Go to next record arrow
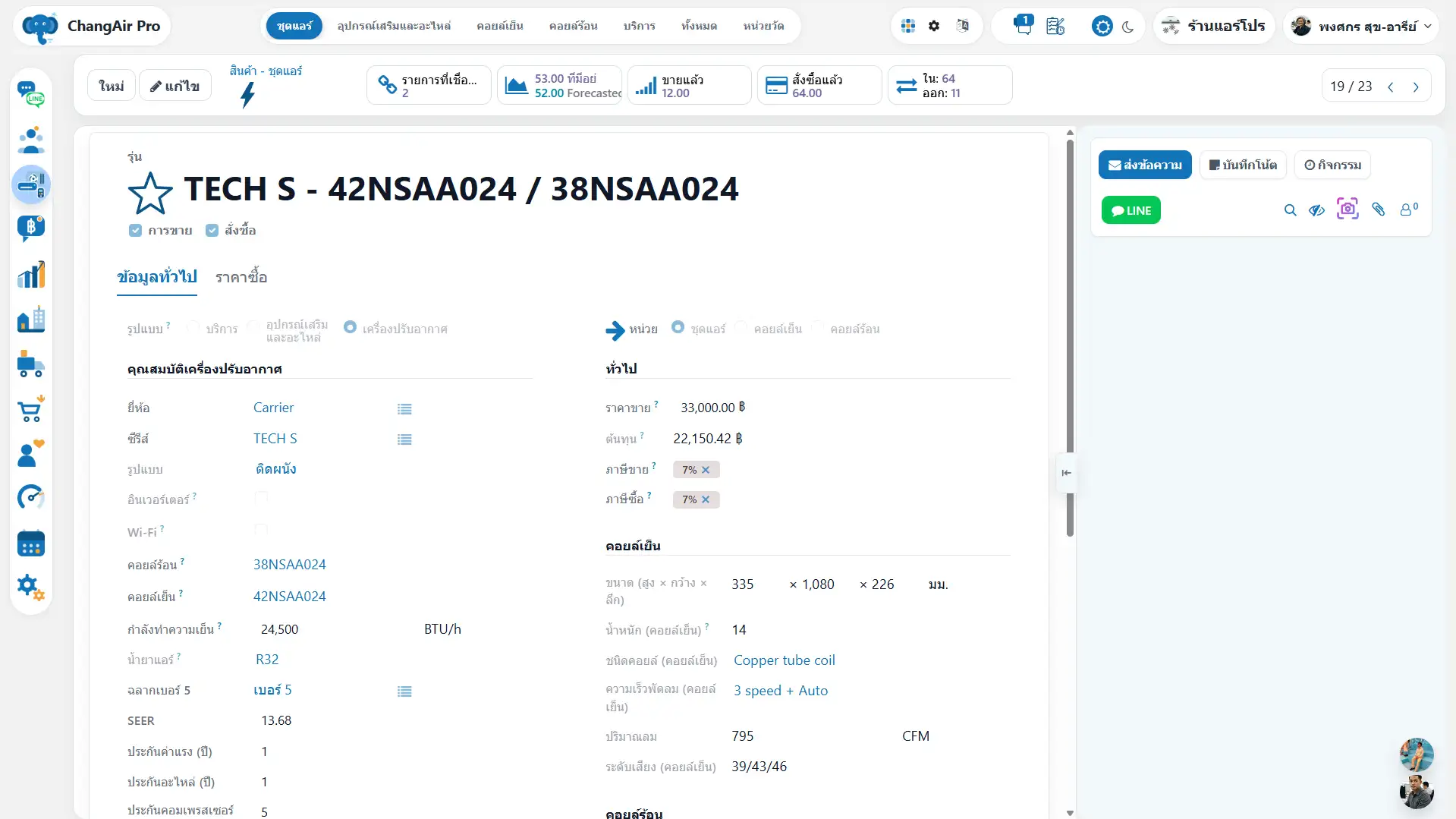The width and height of the screenshot is (1456, 819). tap(1416, 87)
